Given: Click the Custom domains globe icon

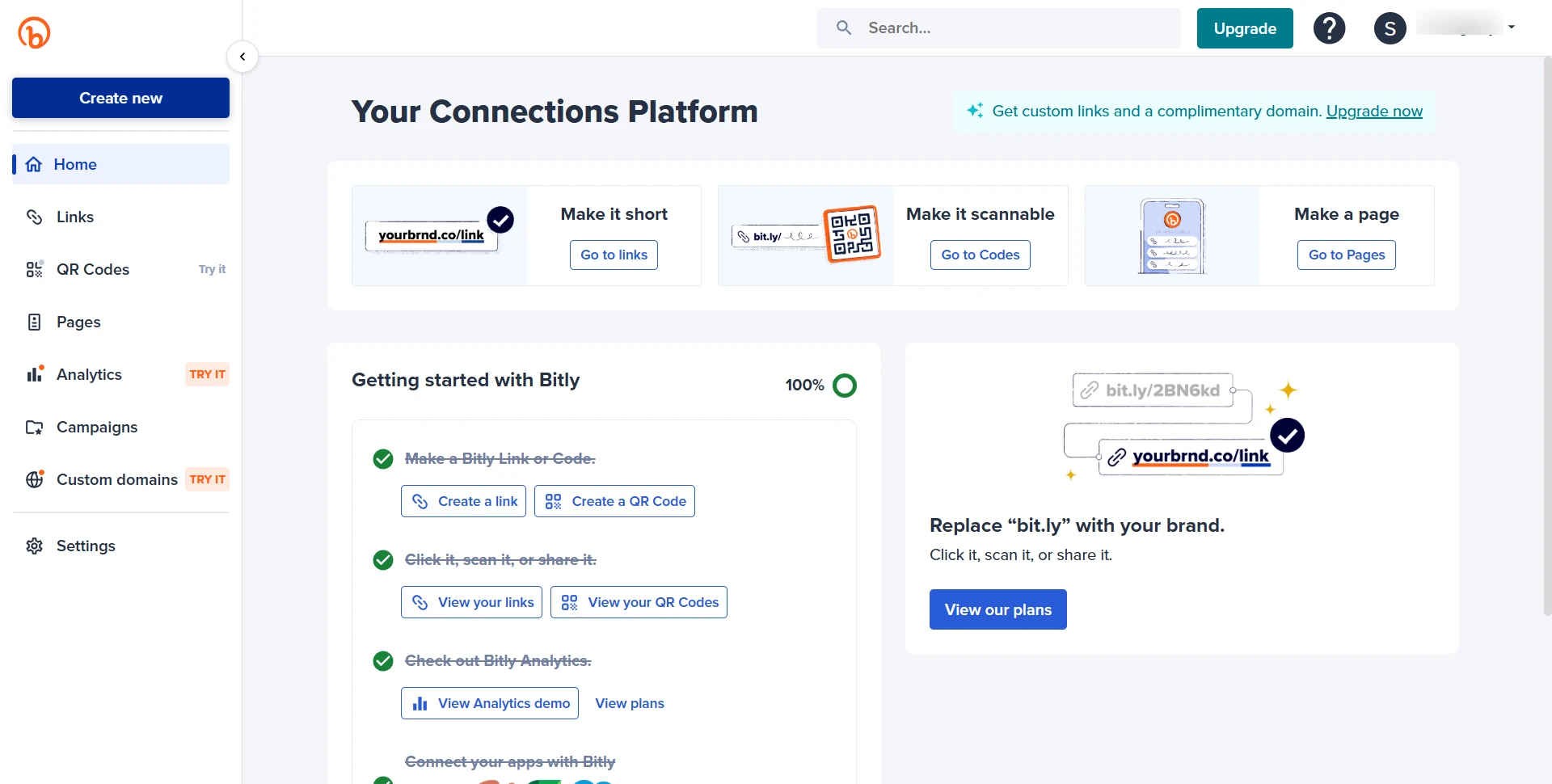Looking at the screenshot, I should (33, 479).
